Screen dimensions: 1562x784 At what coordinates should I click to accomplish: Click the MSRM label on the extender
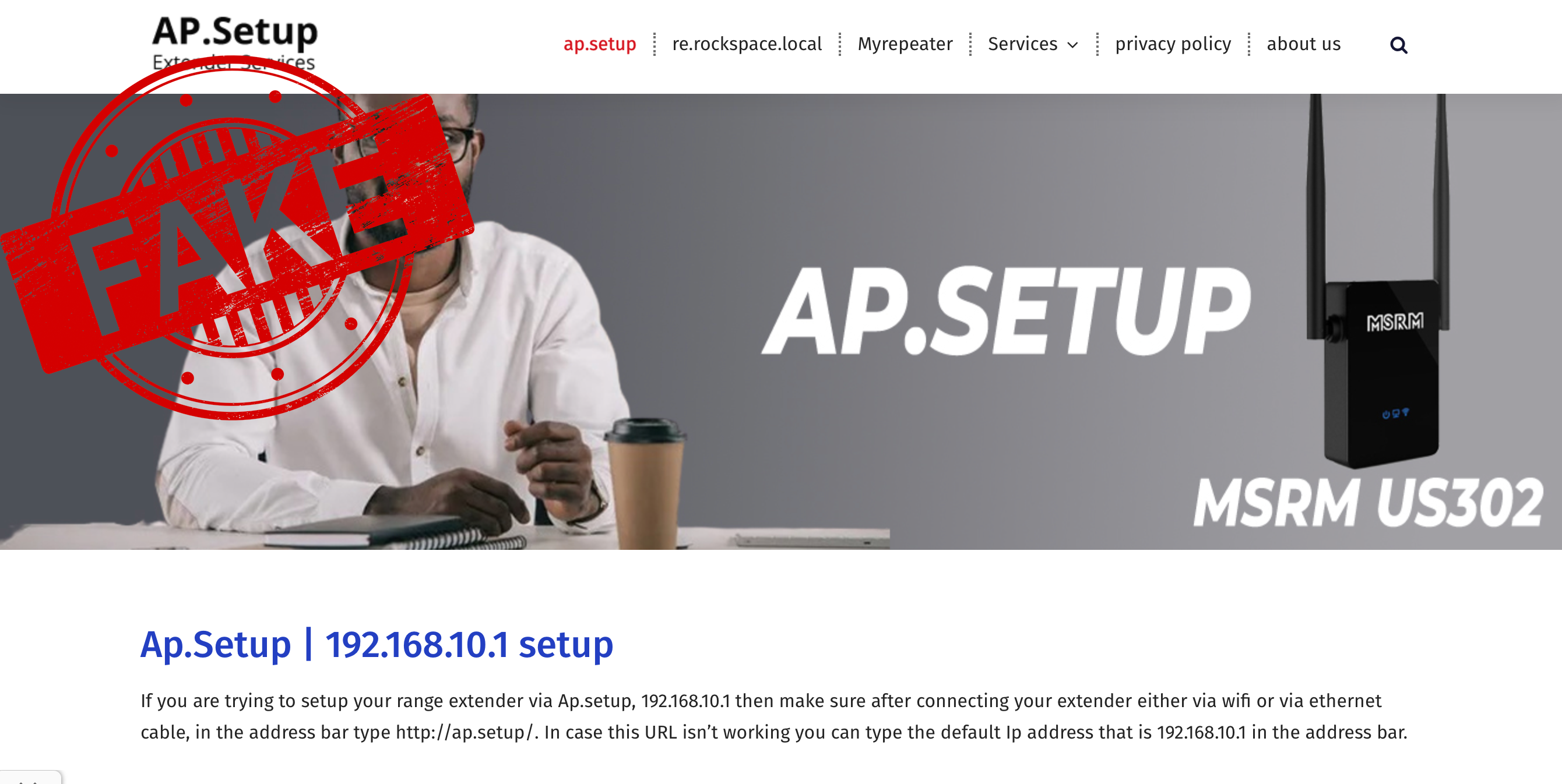1395,322
